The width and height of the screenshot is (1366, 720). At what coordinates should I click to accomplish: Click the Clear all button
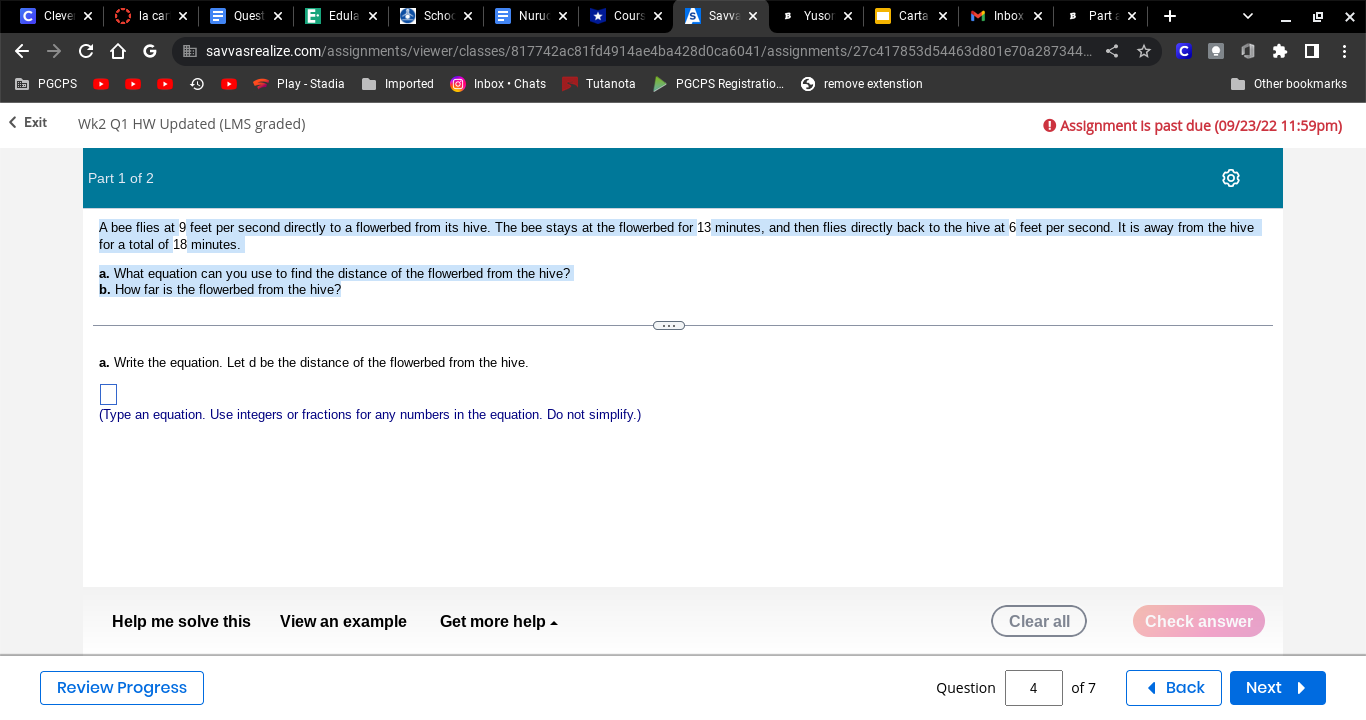point(1039,621)
